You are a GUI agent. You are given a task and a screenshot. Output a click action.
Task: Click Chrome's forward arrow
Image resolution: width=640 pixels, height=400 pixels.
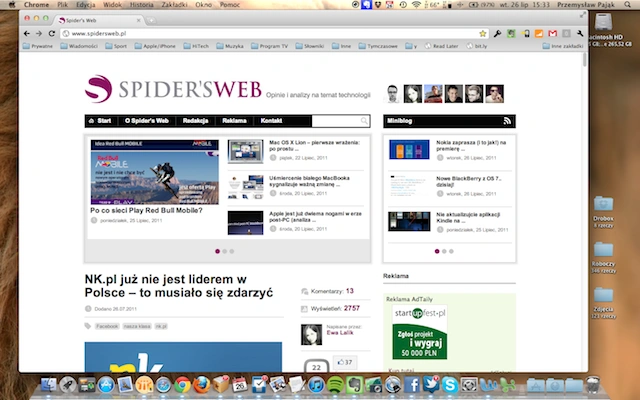[x=39, y=33]
